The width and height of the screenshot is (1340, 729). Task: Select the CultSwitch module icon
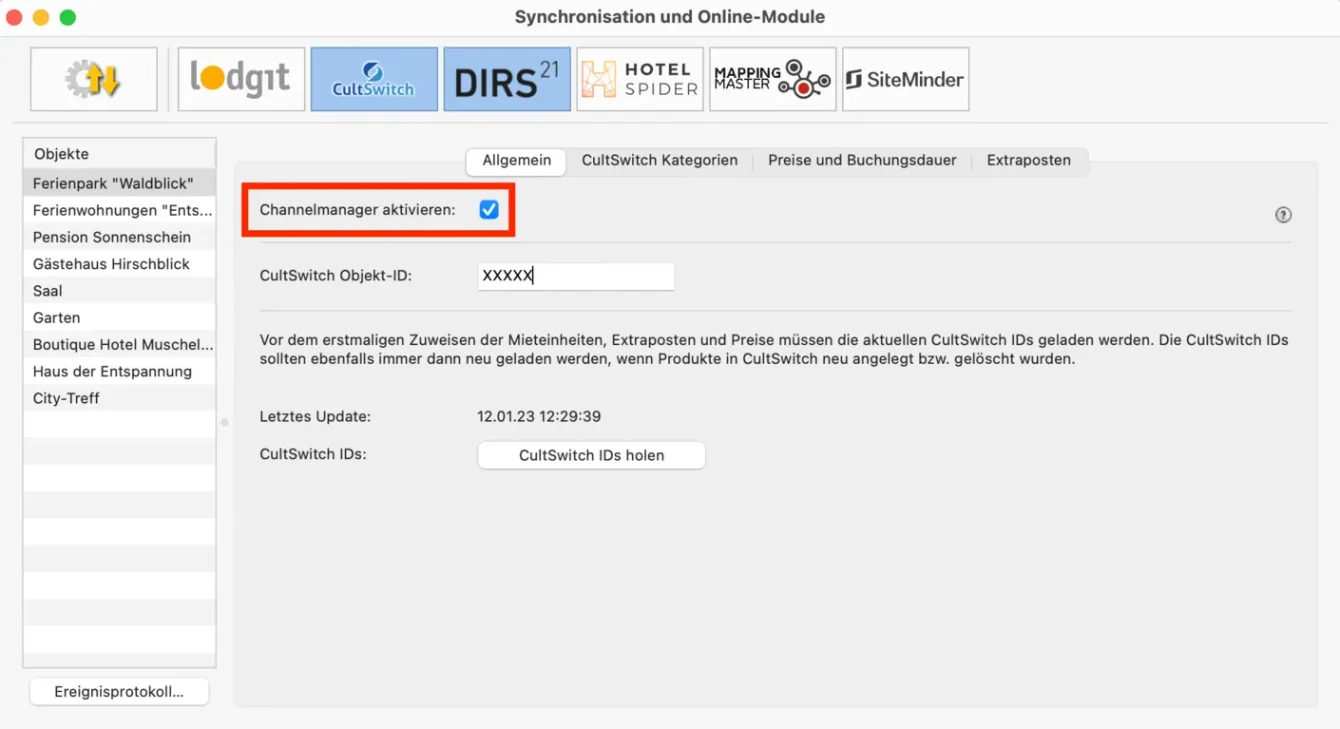(x=374, y=79)
